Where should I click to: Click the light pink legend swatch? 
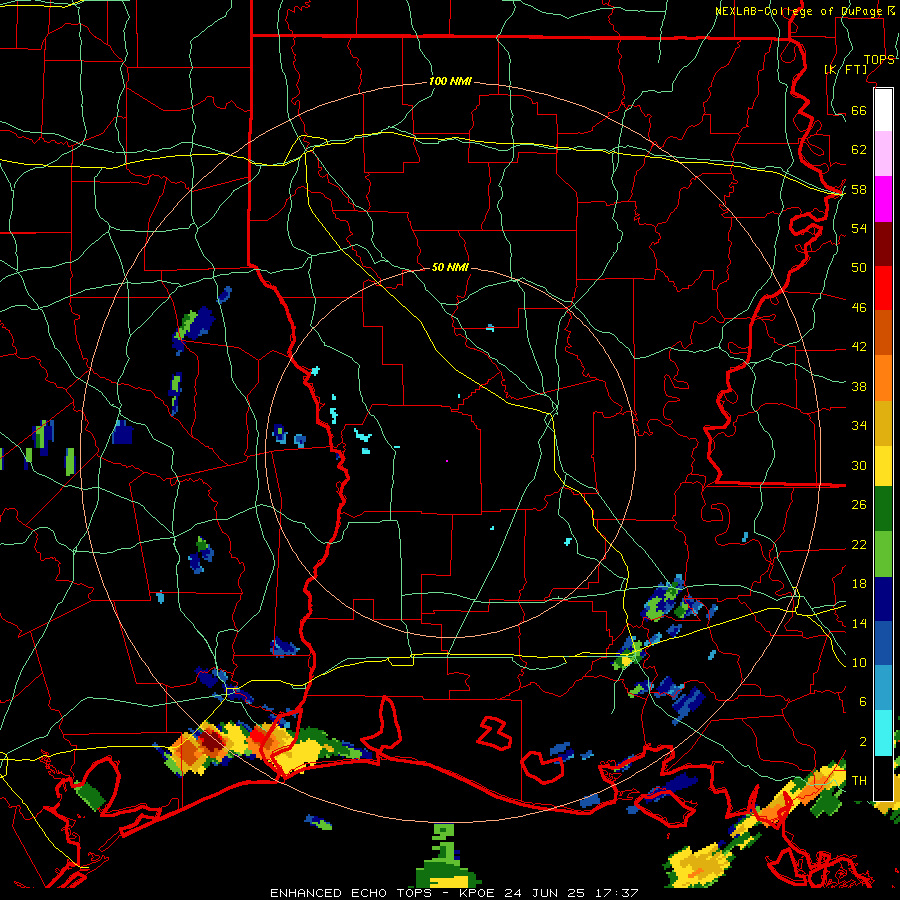click(x=883, y=154)
